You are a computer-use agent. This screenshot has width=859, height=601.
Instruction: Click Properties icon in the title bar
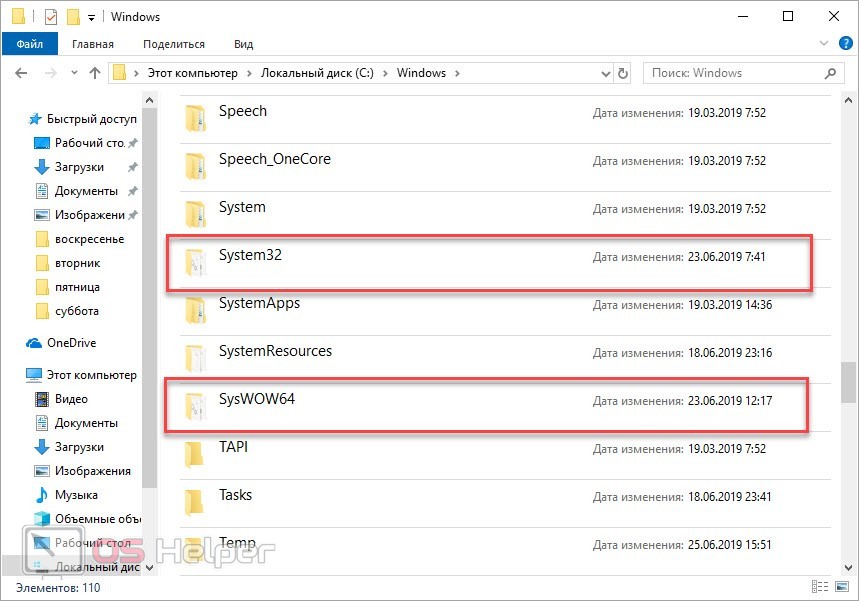(x=51, y=17)
